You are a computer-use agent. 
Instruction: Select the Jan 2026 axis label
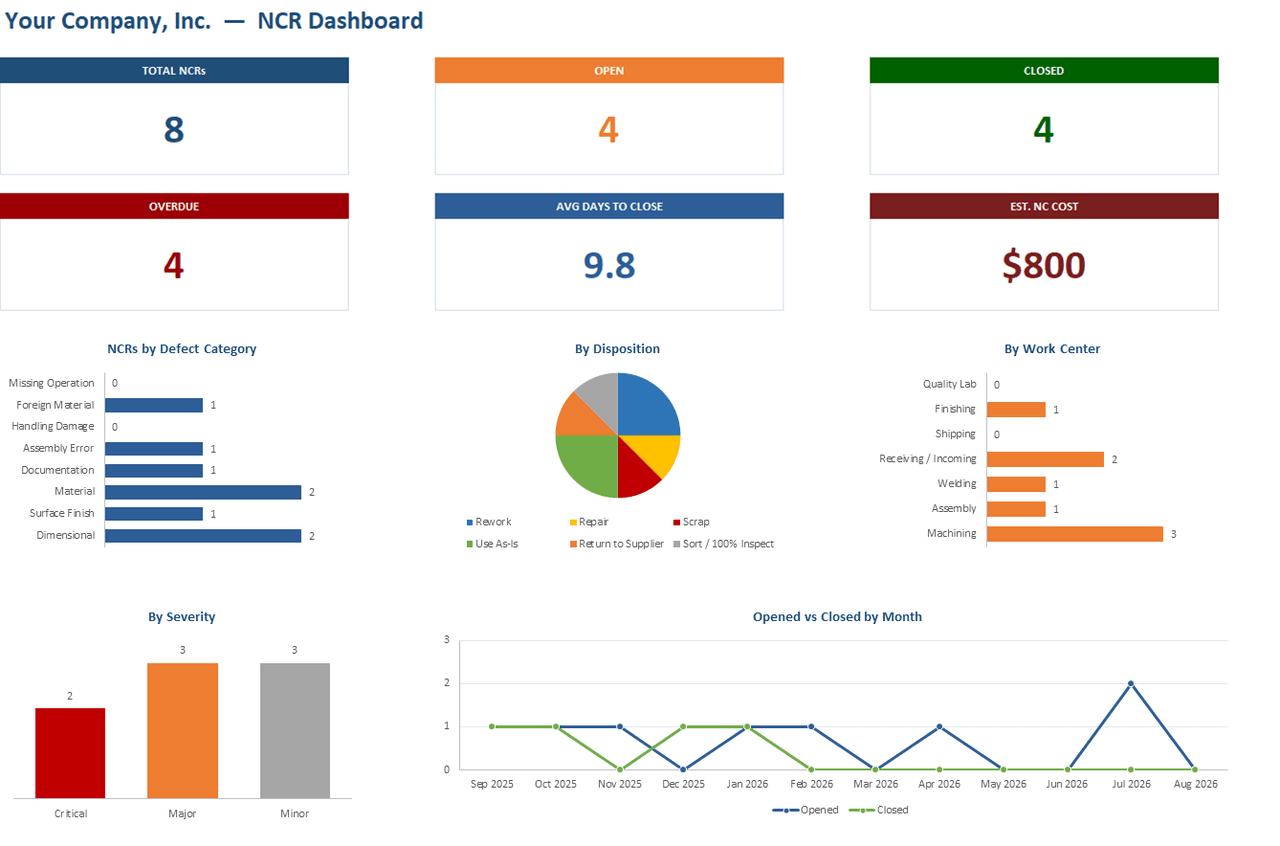point(748,784)
